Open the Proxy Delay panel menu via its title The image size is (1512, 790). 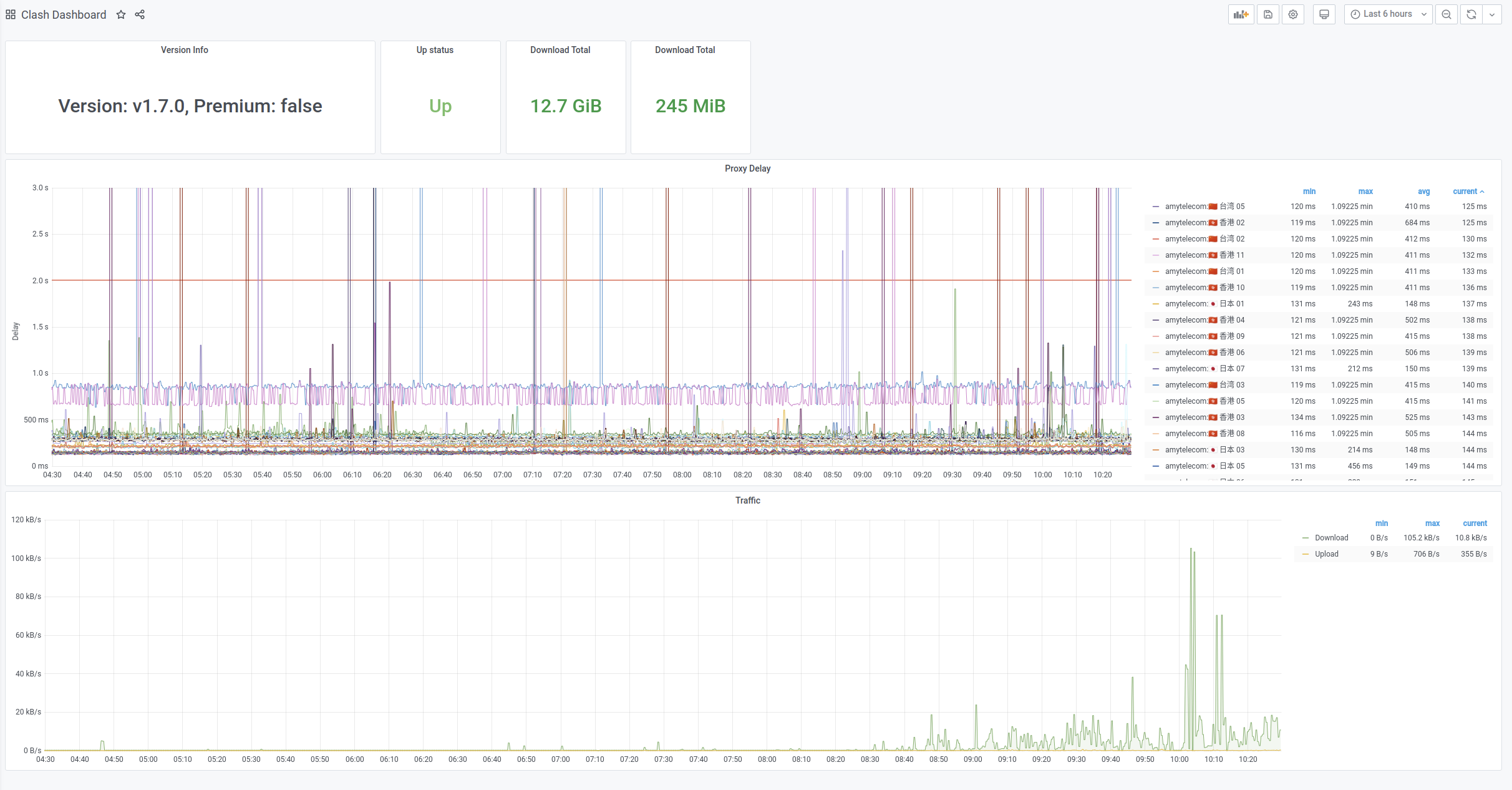[x=747, y=168]
